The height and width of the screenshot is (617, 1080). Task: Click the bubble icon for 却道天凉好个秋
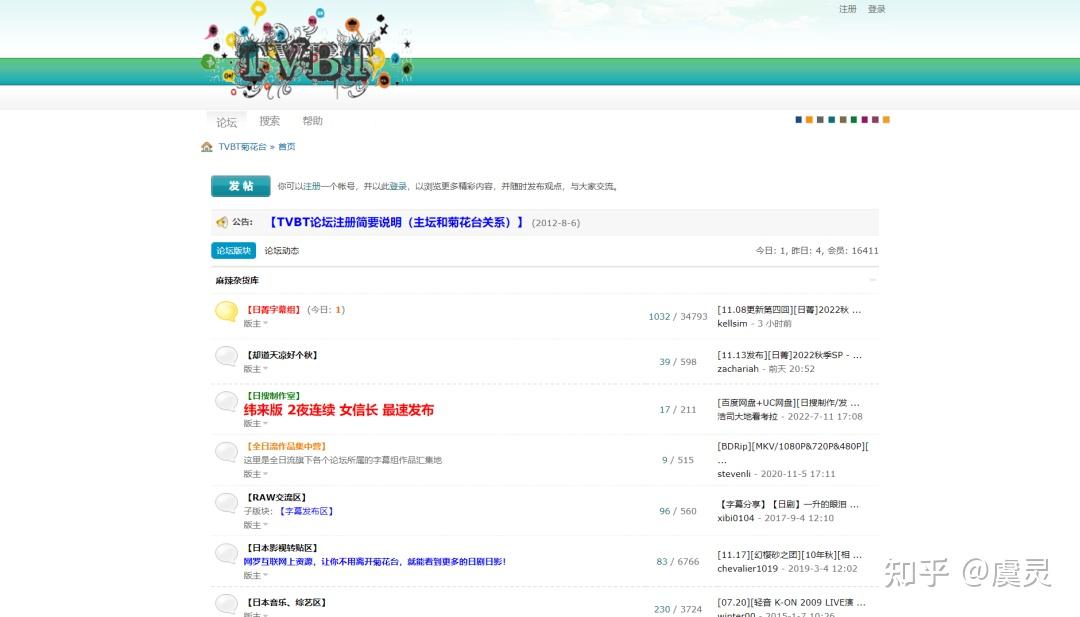point(227,356)
